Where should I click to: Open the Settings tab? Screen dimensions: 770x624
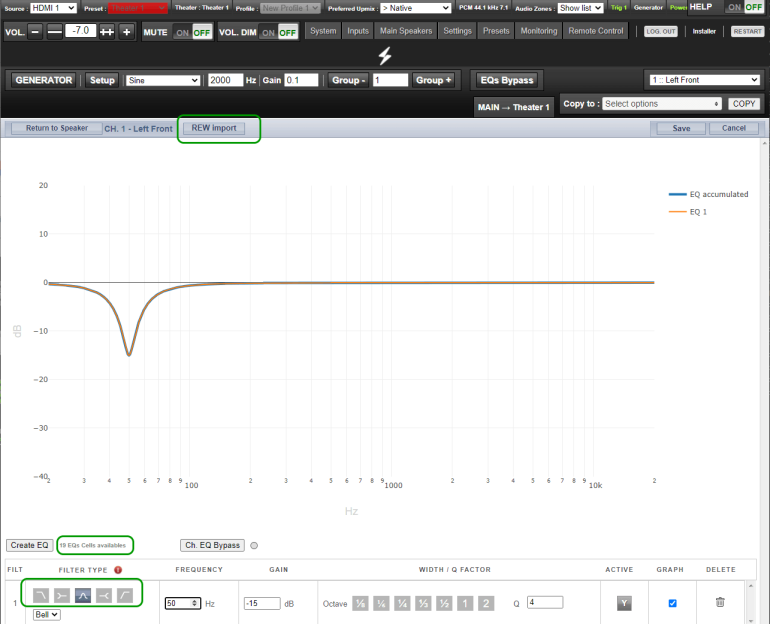pos(457,30)
